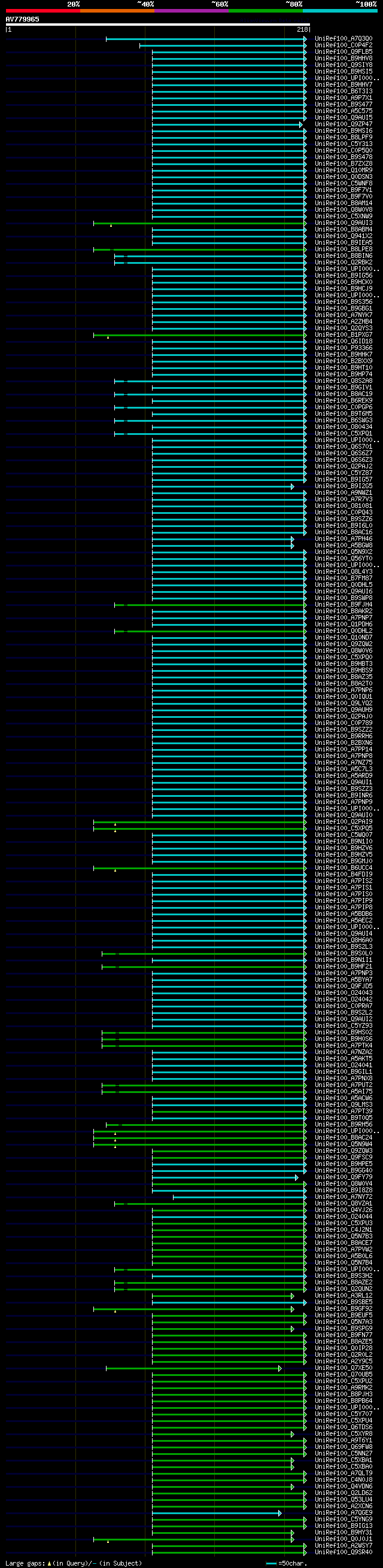Click the cyan ~100% identity legend segment
Viewport: 383px width, 1568px height.
click(x=340, y=10)
